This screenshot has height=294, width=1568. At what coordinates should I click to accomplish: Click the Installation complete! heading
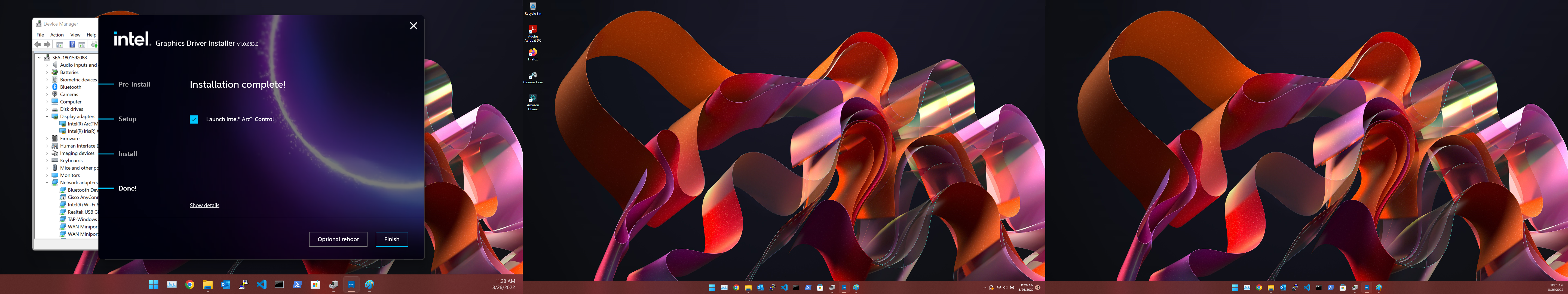pos(237,85)
